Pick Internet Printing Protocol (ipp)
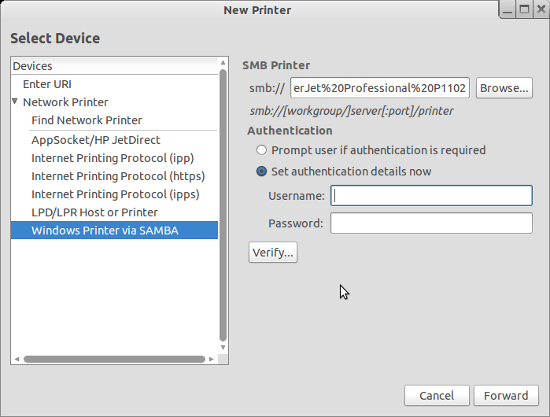550x417 pixels. click(114, 158)
